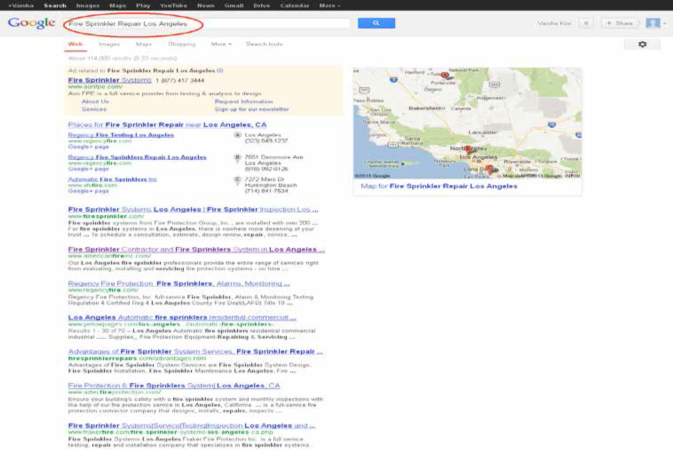Screen dimensions: 673x450
Task: Click the ad info icon after ad label
Action: click(x=220, y=70)
